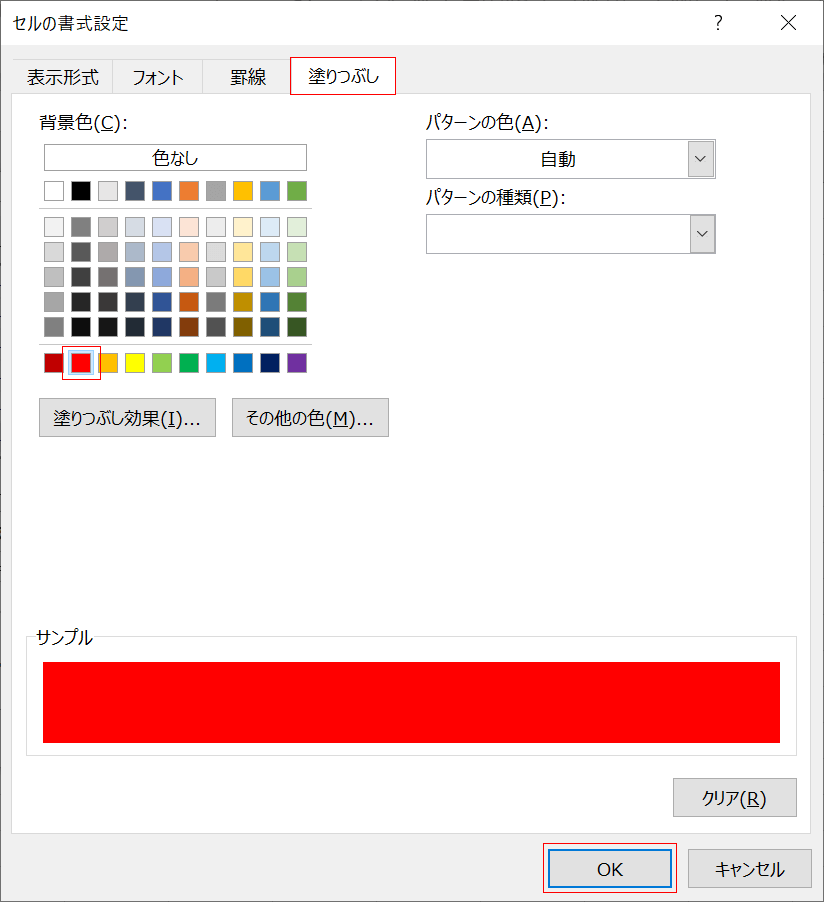Click the 色なし button
Screen dimensions: 824x902
[x=175, y=157]
